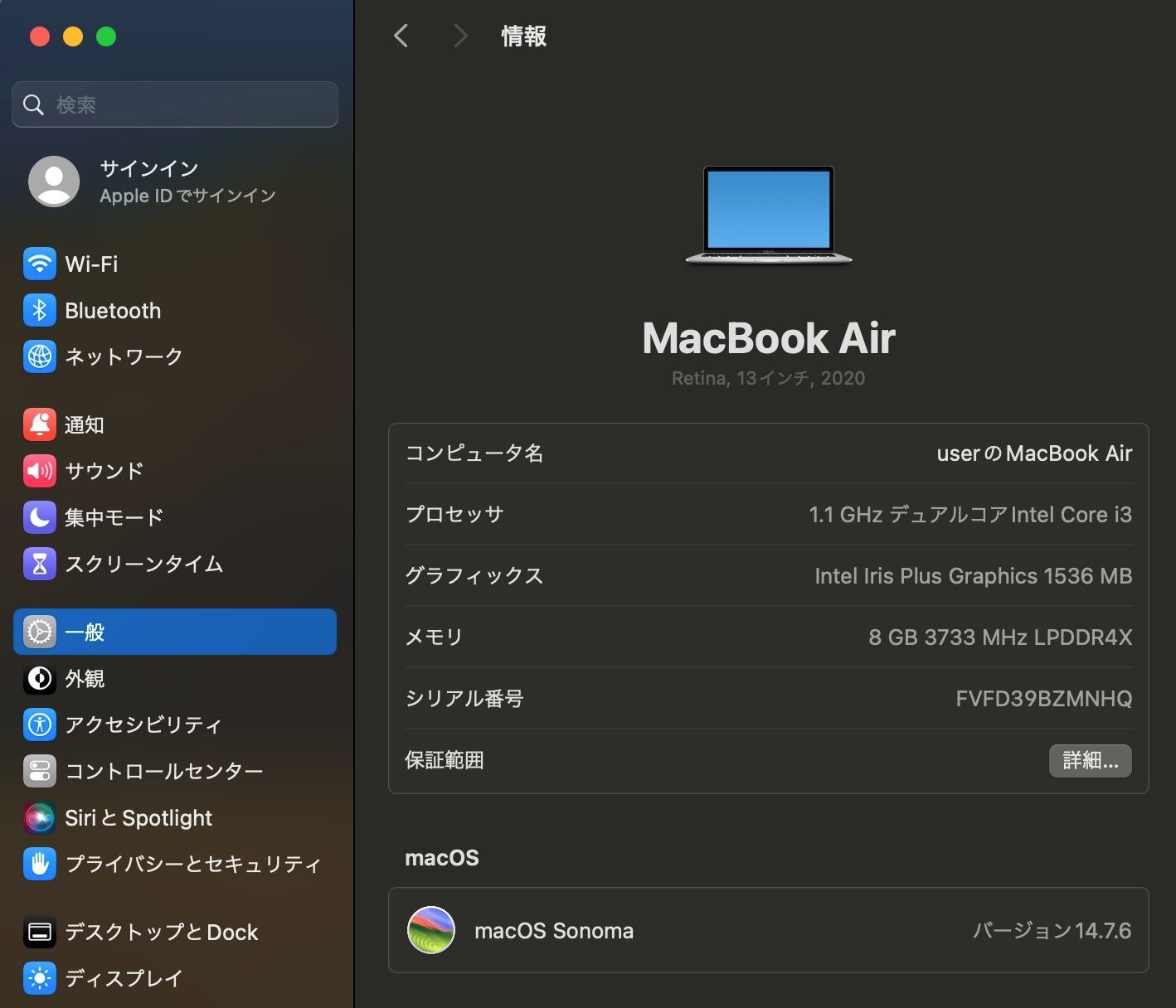Click the ネットワーク globe icon
1176x1008 pixels.
pos(39,356)
